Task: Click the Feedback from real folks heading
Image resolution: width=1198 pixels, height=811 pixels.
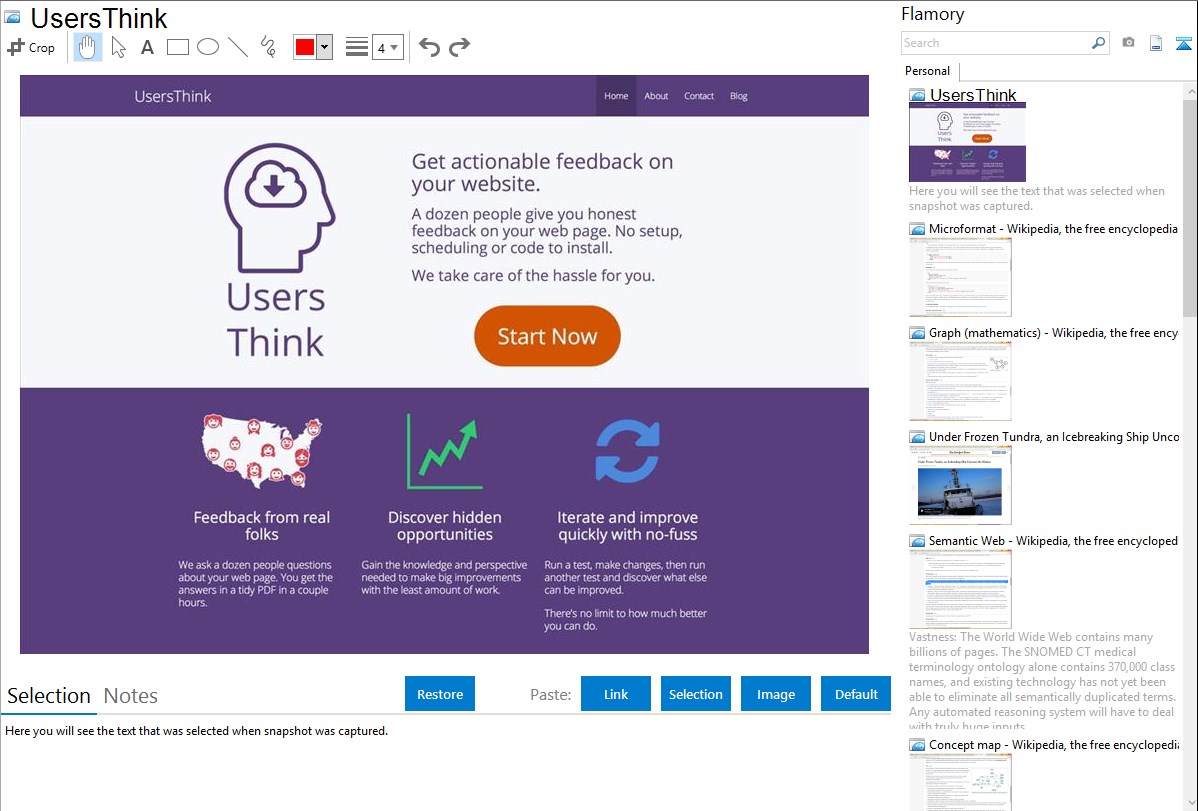Action: [262, 526]
